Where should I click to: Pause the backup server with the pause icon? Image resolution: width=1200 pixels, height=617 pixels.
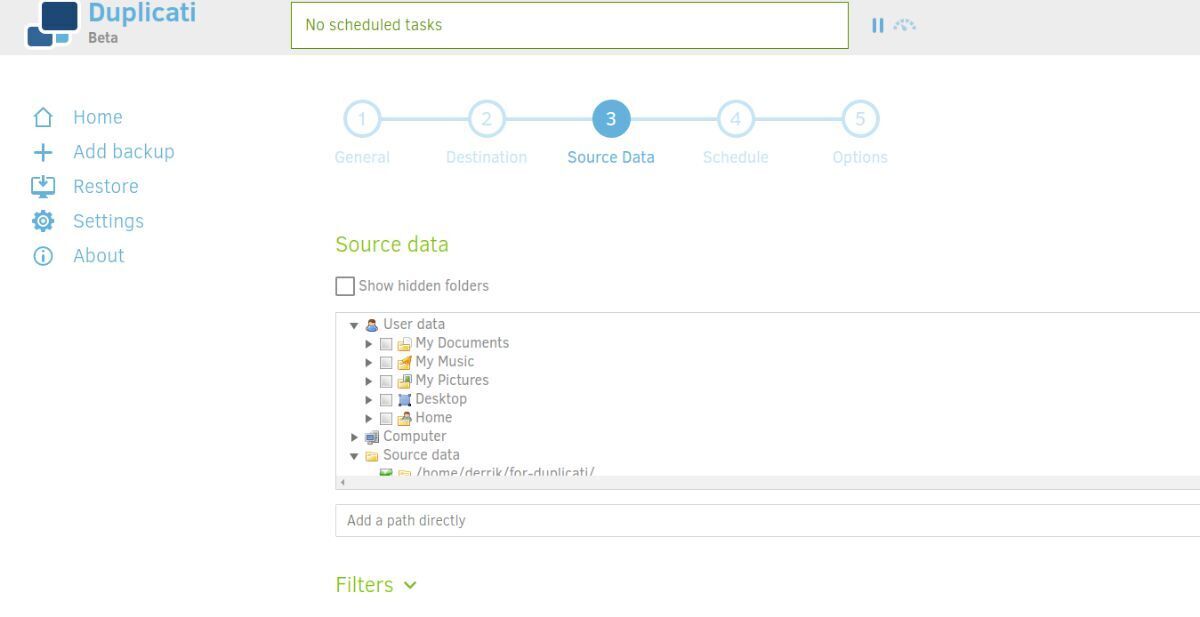(877, 25)
